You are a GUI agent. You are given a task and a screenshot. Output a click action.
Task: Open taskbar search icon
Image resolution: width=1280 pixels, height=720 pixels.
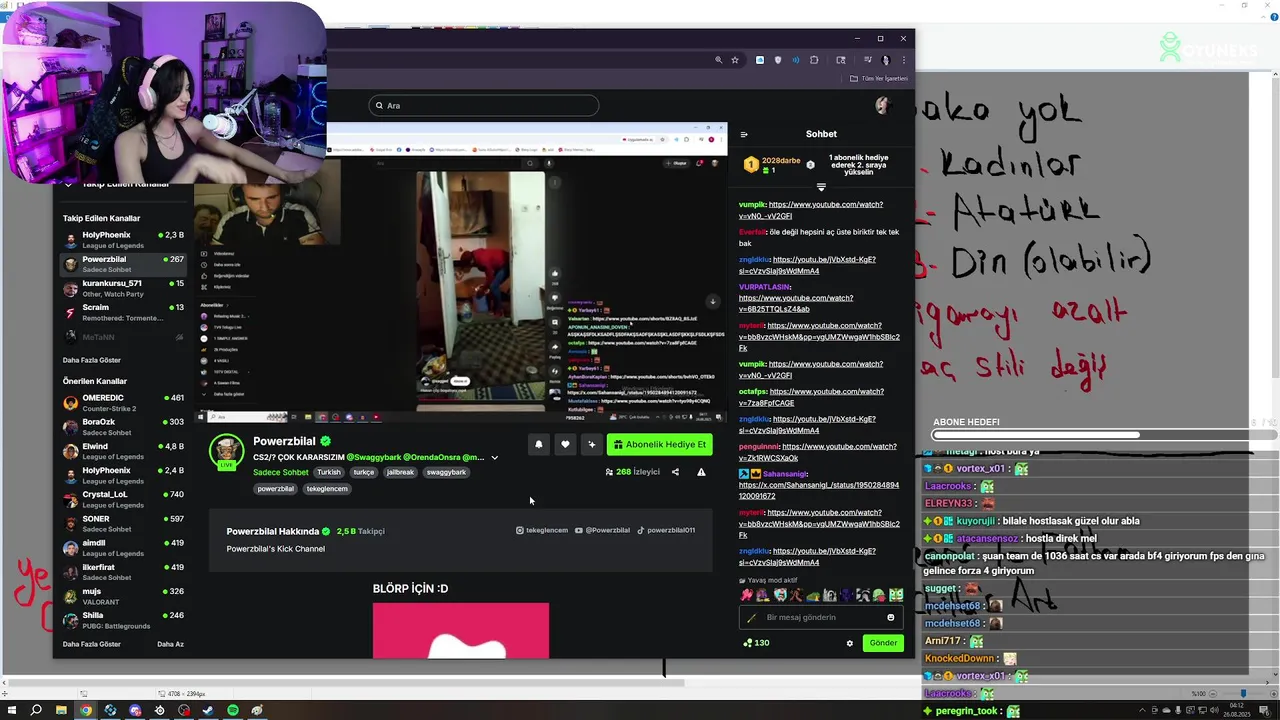tap(36, 710)
